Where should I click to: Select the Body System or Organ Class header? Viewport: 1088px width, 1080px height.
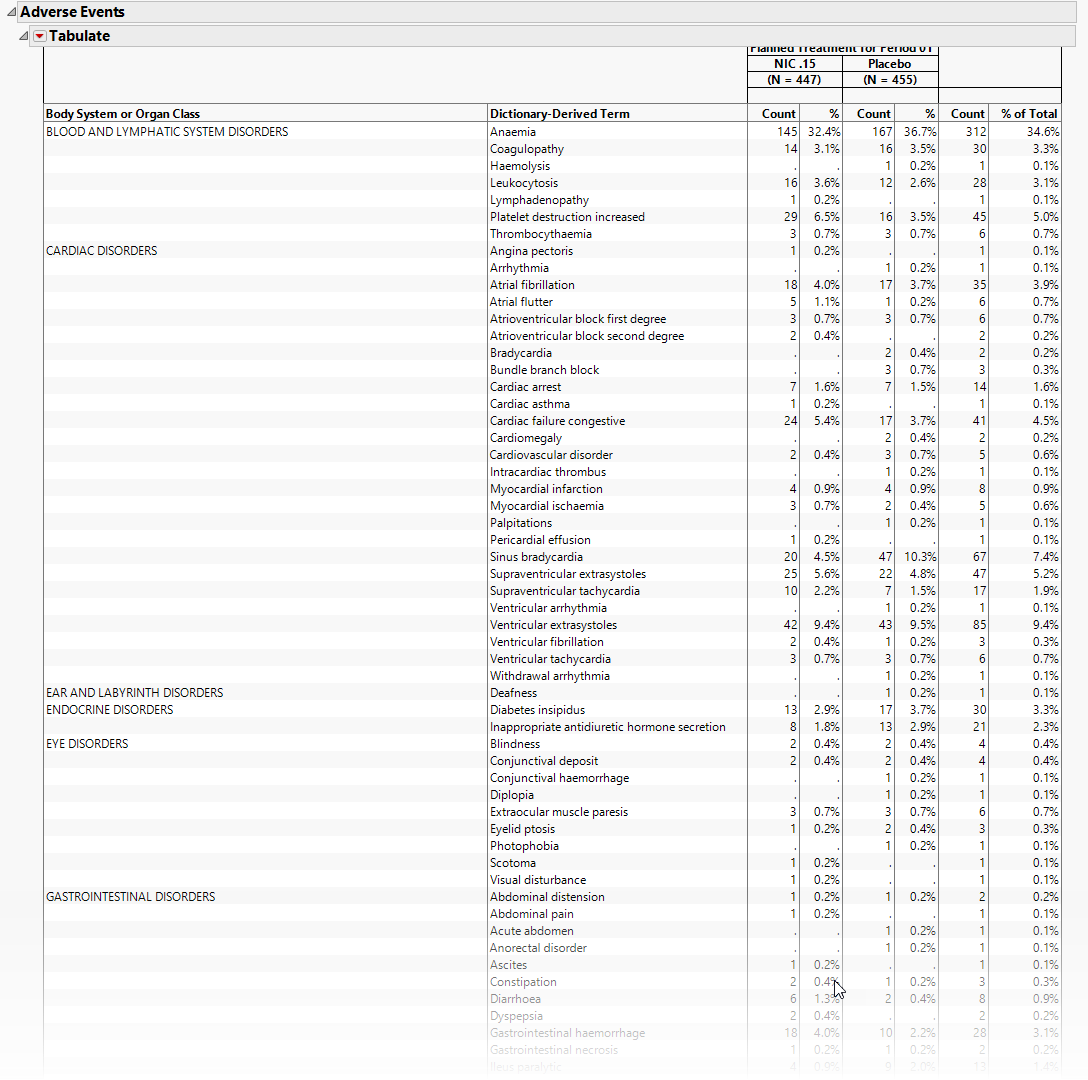(123, 114)
